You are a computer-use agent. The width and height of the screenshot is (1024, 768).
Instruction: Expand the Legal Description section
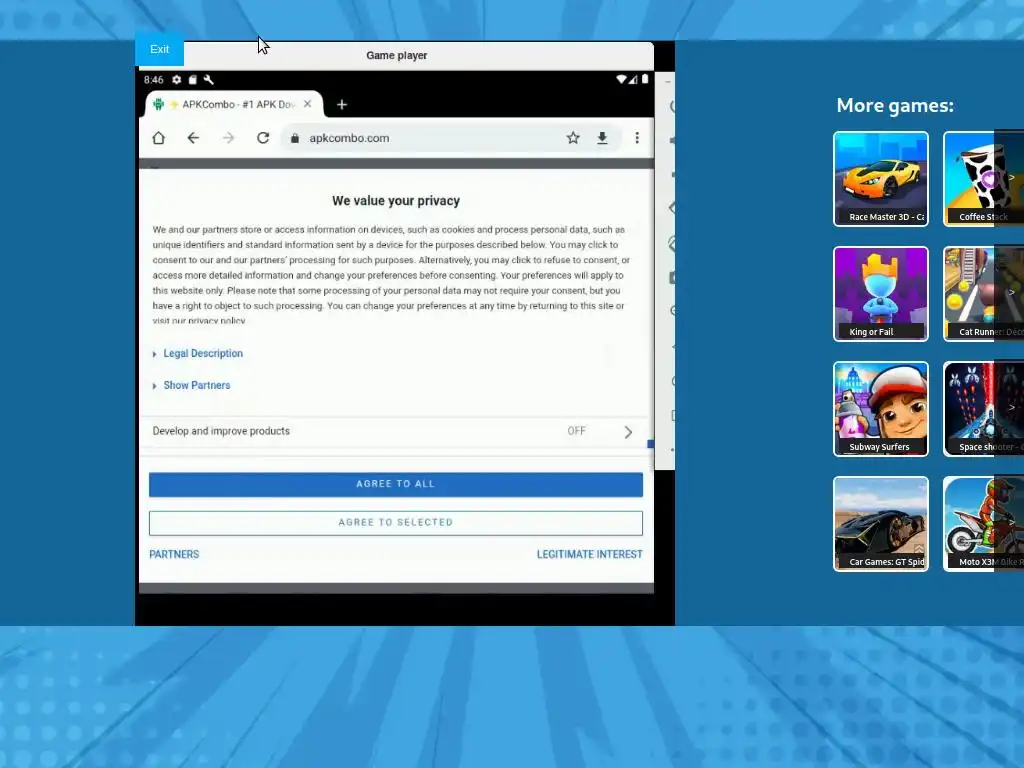(198, 353)
